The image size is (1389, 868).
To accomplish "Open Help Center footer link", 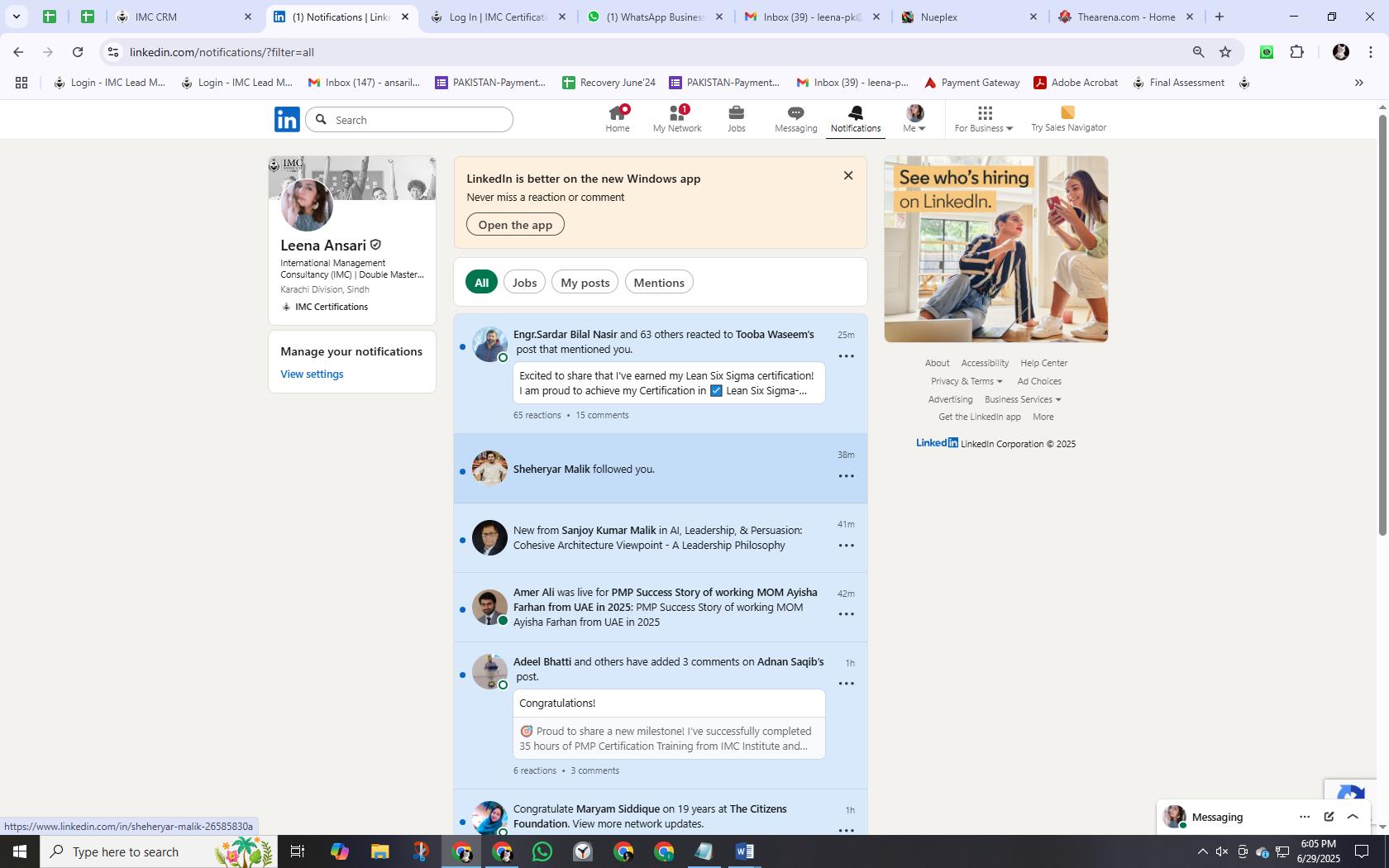I will coord(1043,363).
